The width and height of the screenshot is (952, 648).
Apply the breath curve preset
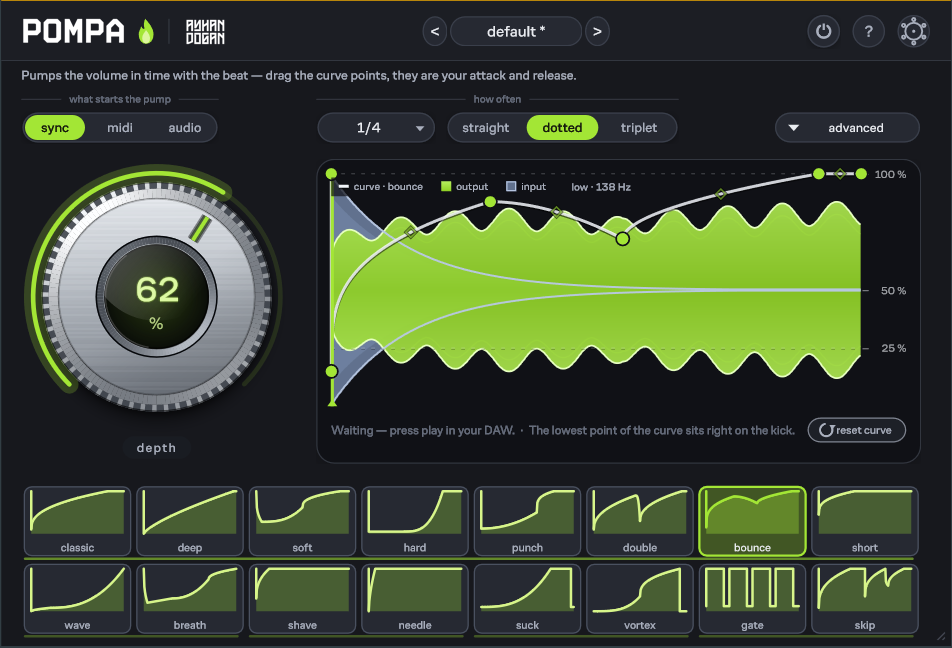(x=189, y=599)
